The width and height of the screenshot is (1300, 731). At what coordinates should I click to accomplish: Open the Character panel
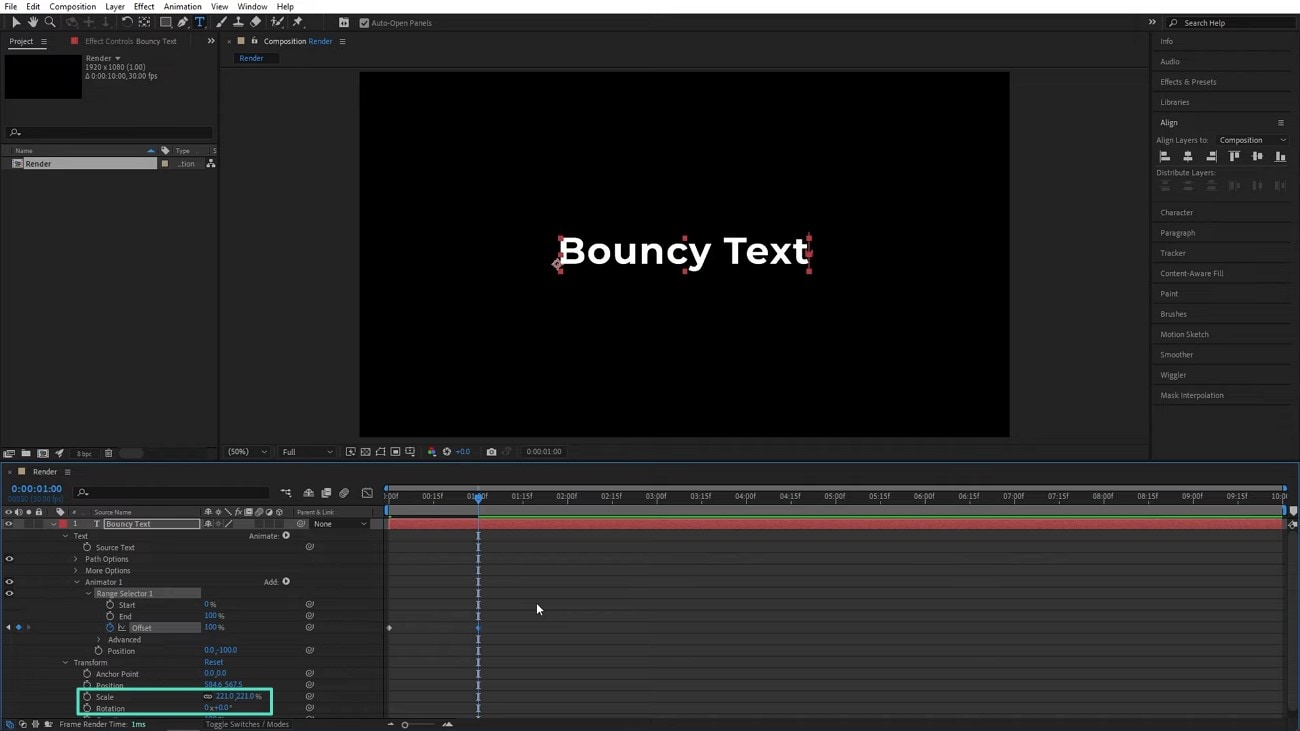tap(1176, 213)
